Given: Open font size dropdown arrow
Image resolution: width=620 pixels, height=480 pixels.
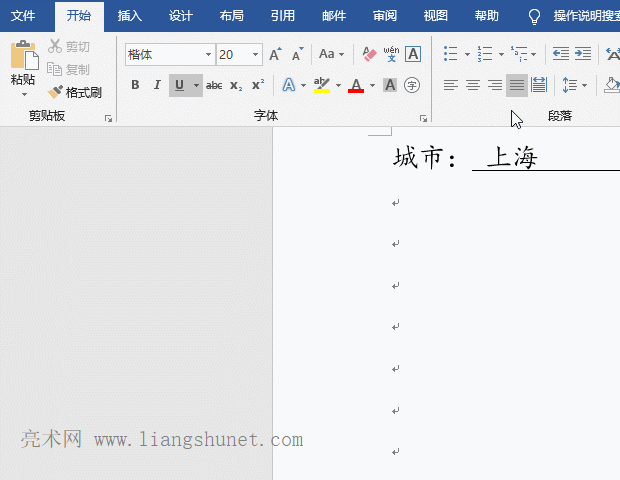Looking at the screenshot, I should tap(255, 54).
